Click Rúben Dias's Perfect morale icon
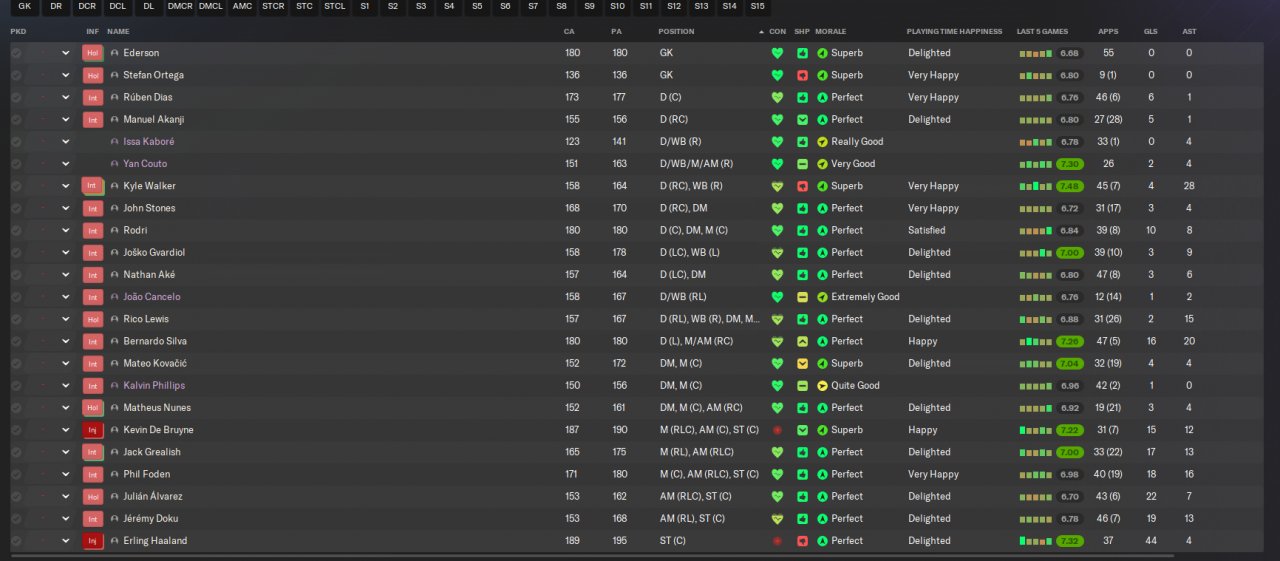 [x=822, y=97]
